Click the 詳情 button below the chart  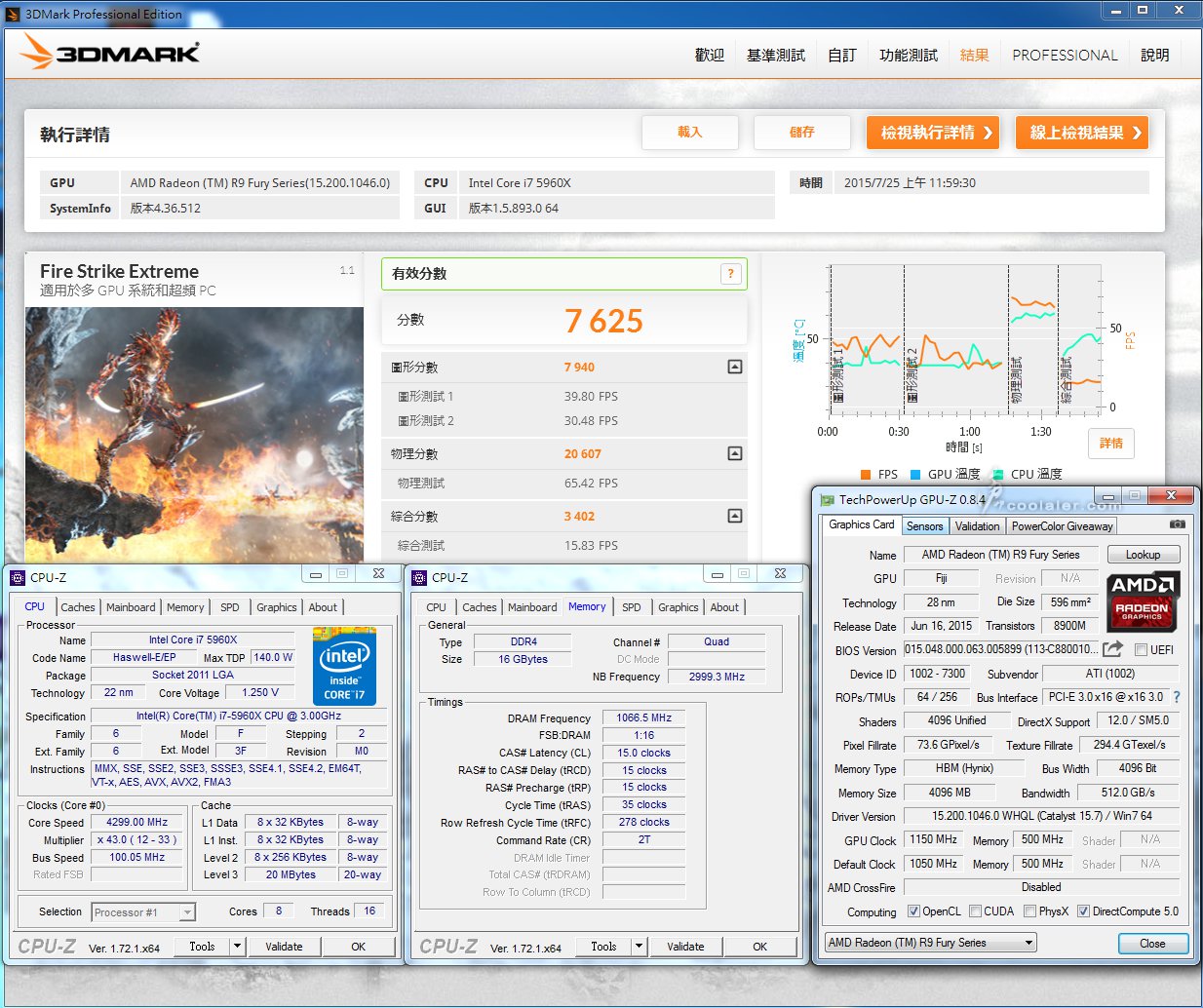pos(1111,444)
